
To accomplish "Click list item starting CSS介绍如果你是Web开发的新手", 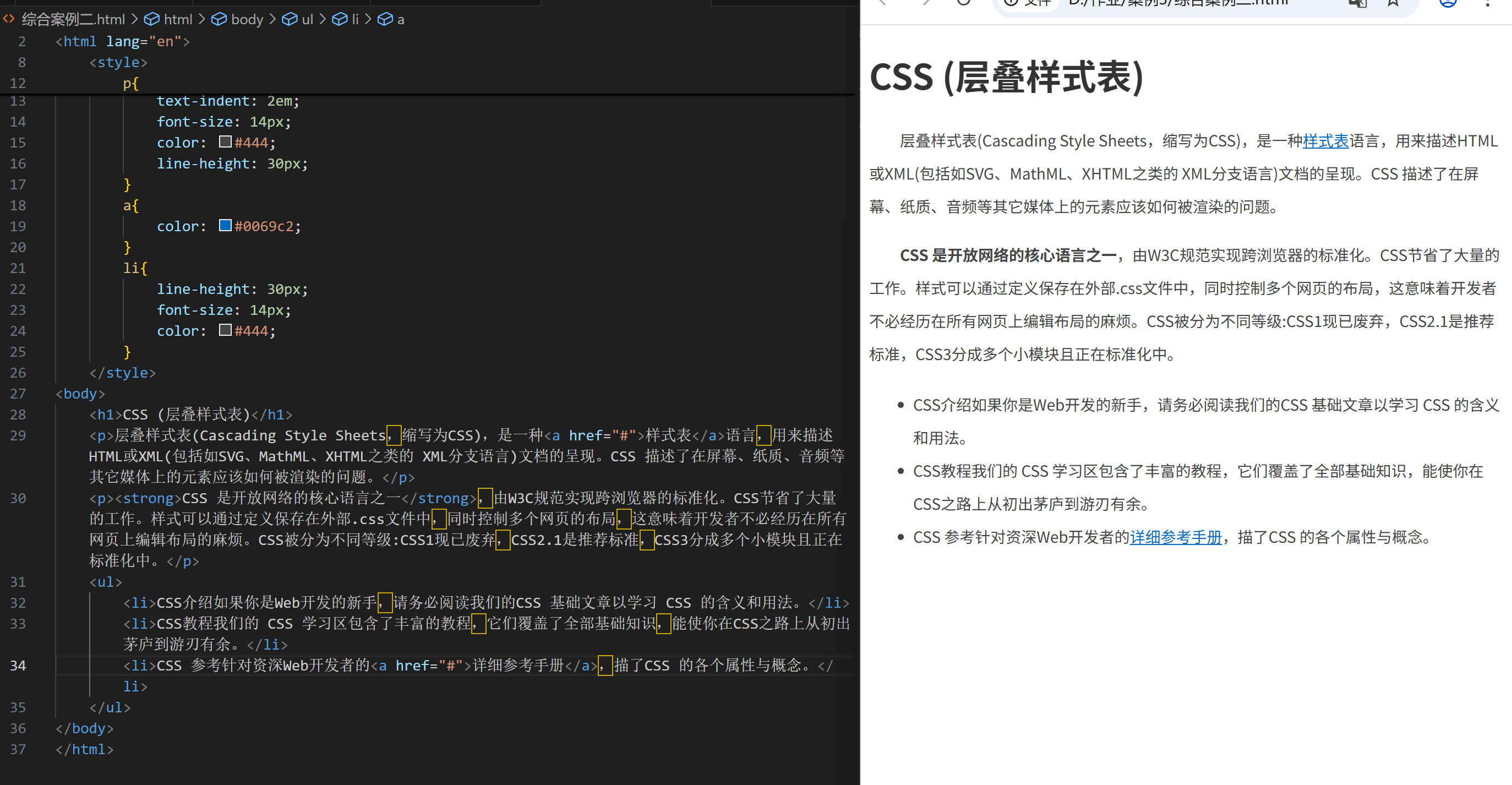I will tap(1206, 422).
